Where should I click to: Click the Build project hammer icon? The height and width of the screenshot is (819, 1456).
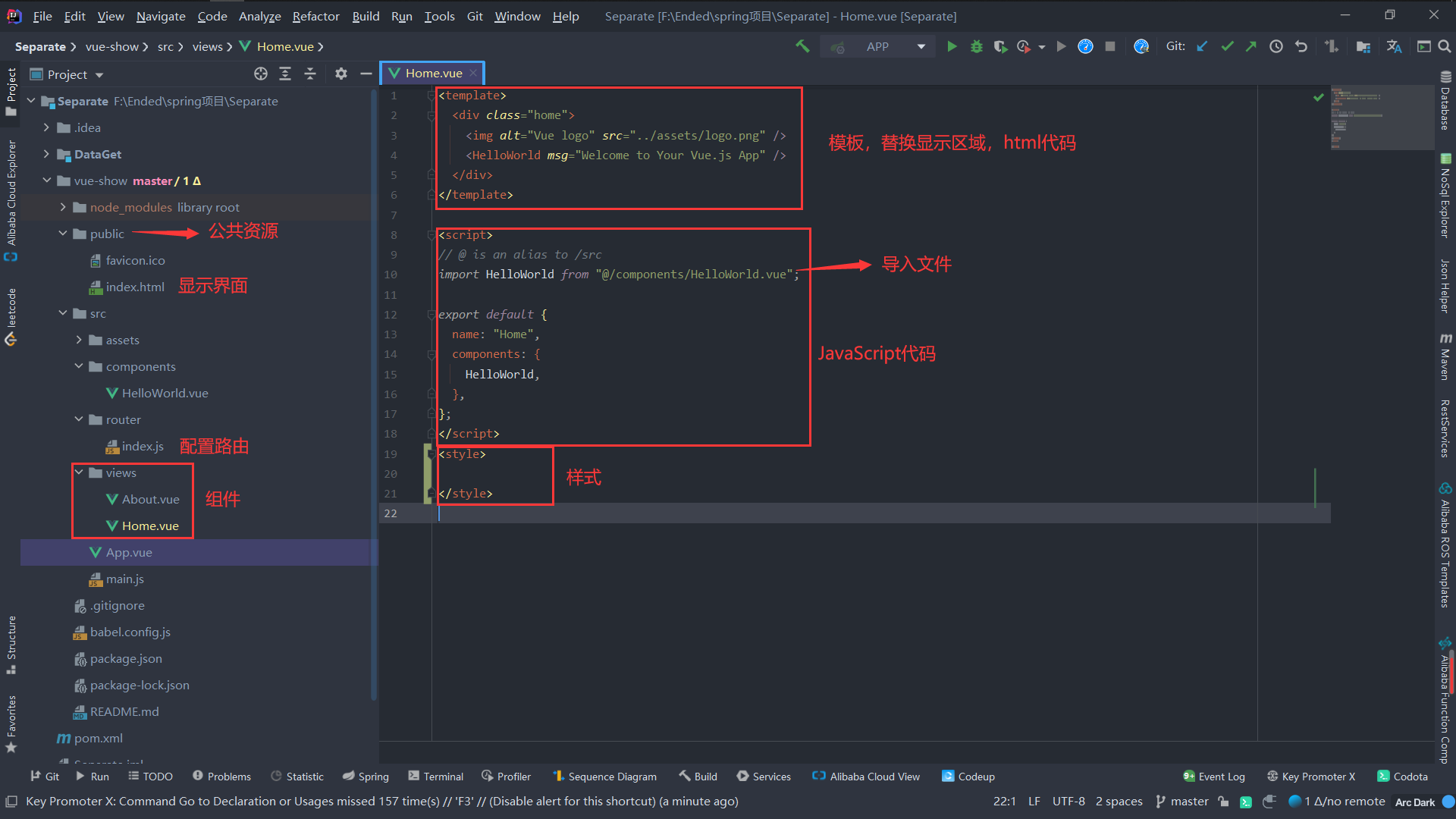coord(802,46)
